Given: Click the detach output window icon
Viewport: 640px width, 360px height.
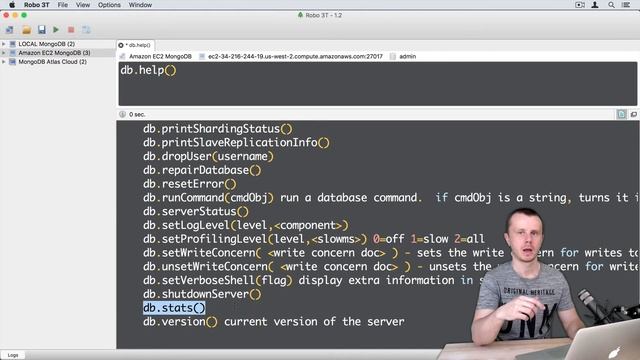Looking at the screenshot, I should [x=633, y=114].
